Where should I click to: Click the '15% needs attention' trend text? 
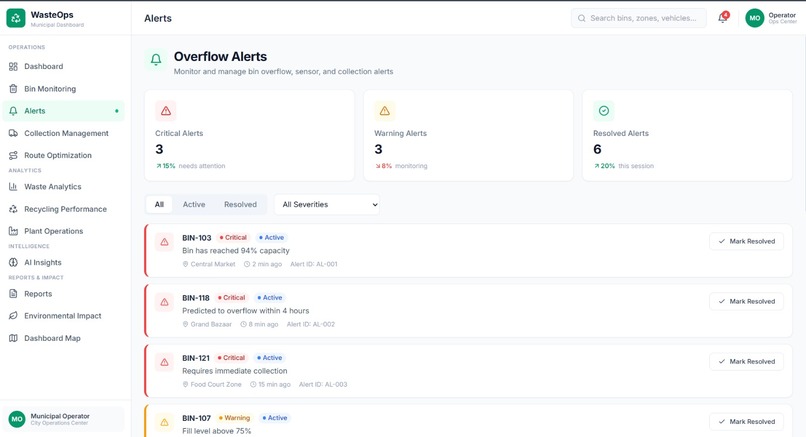pyautogui.click(x=191, y=166)
